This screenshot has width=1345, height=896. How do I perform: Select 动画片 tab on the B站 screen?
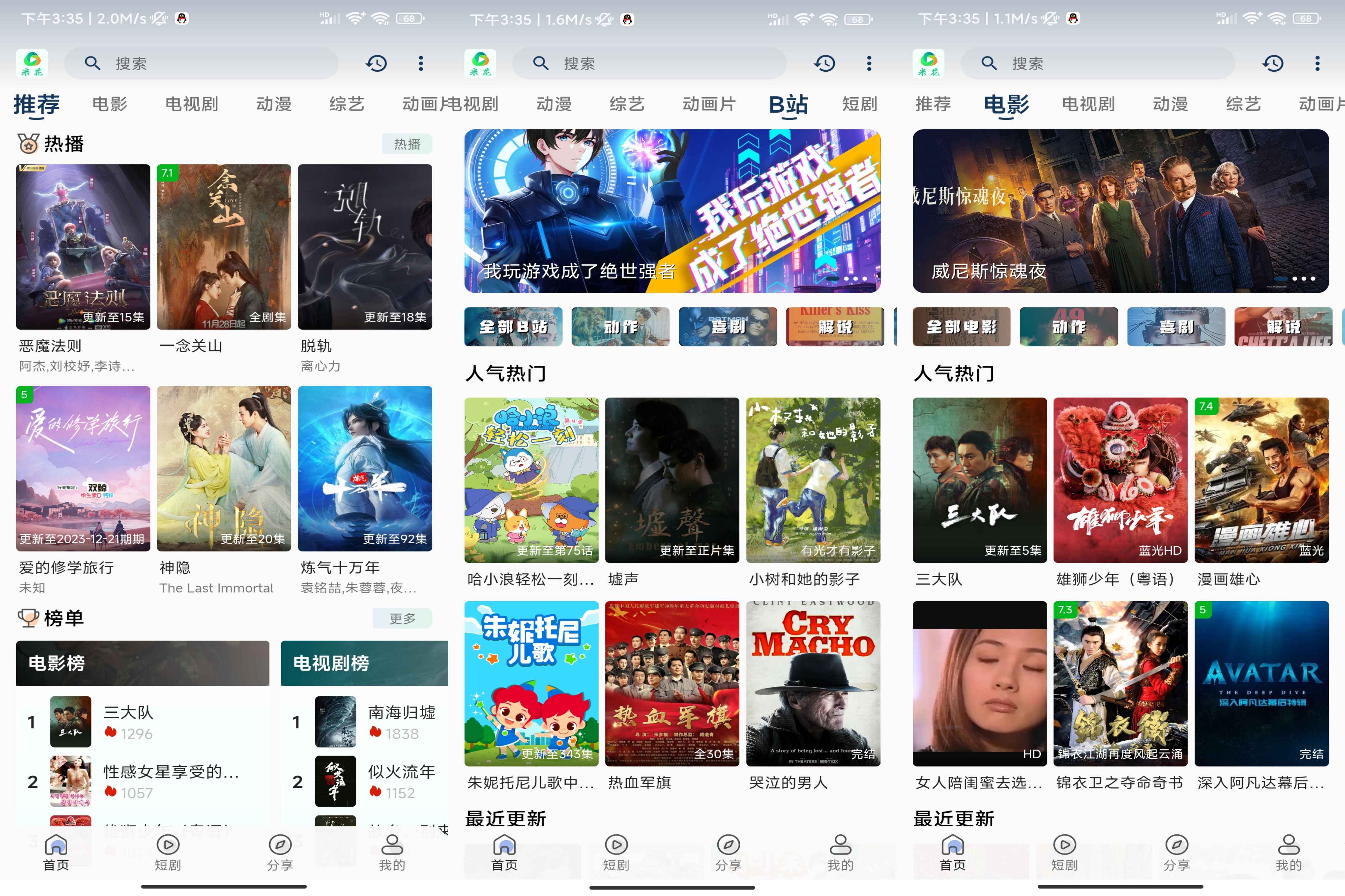click(709, 104)
